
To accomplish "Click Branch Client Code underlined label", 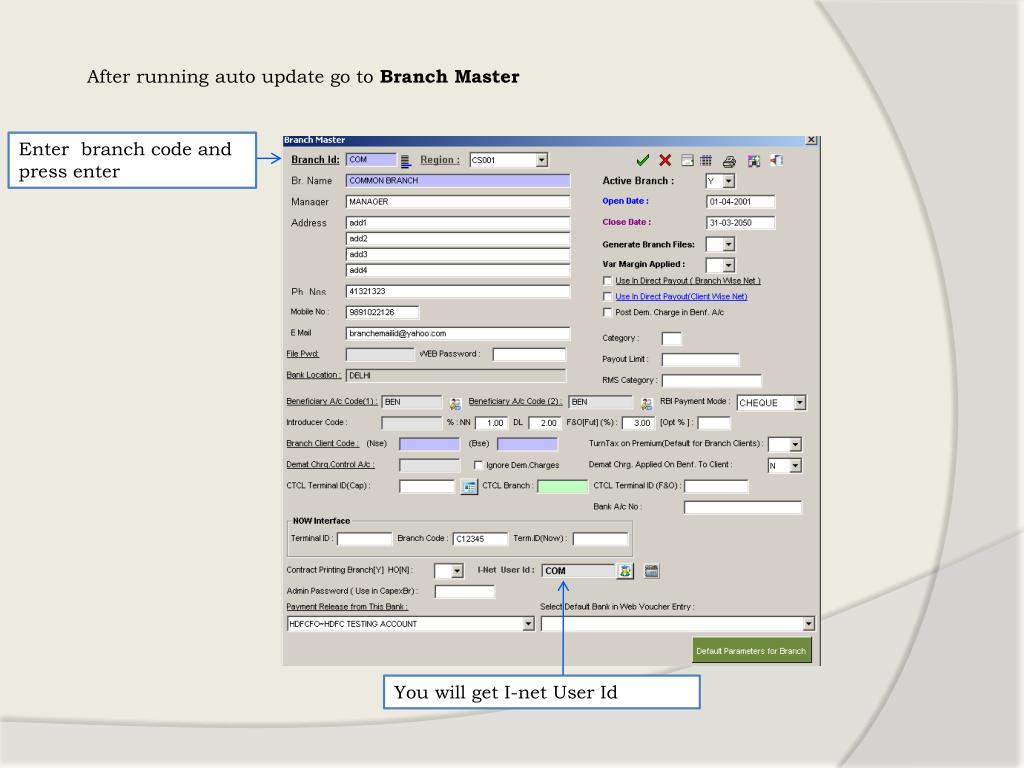I will click(x=323, y=443).
